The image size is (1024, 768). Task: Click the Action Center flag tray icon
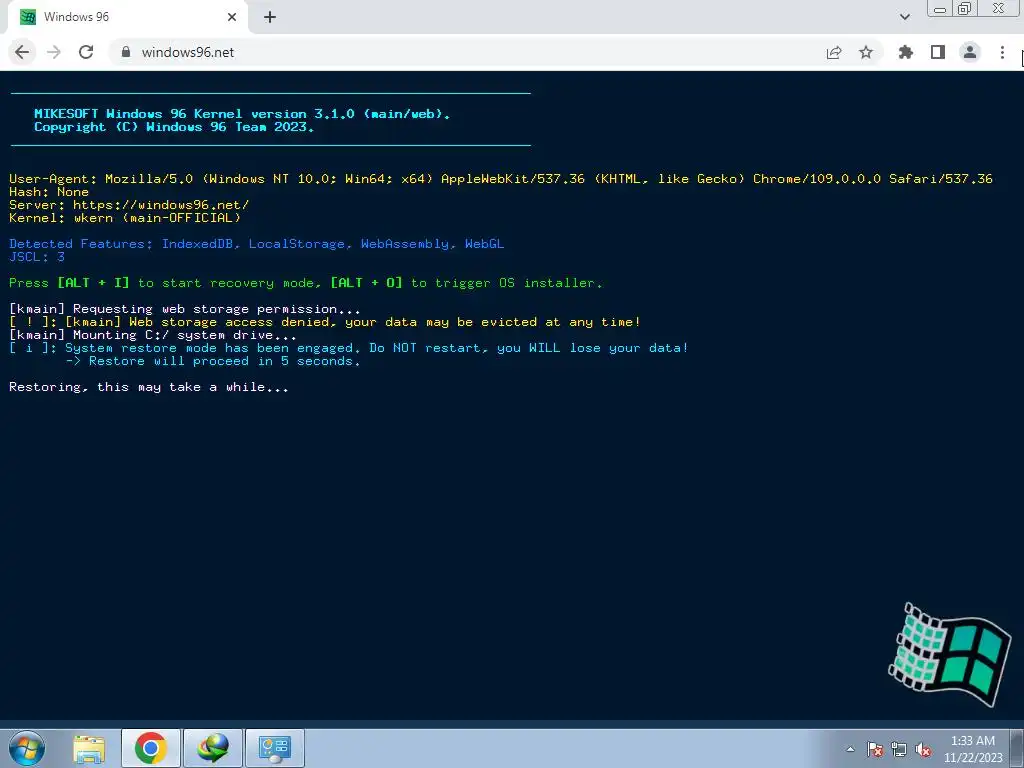click(x=875, y=749)
